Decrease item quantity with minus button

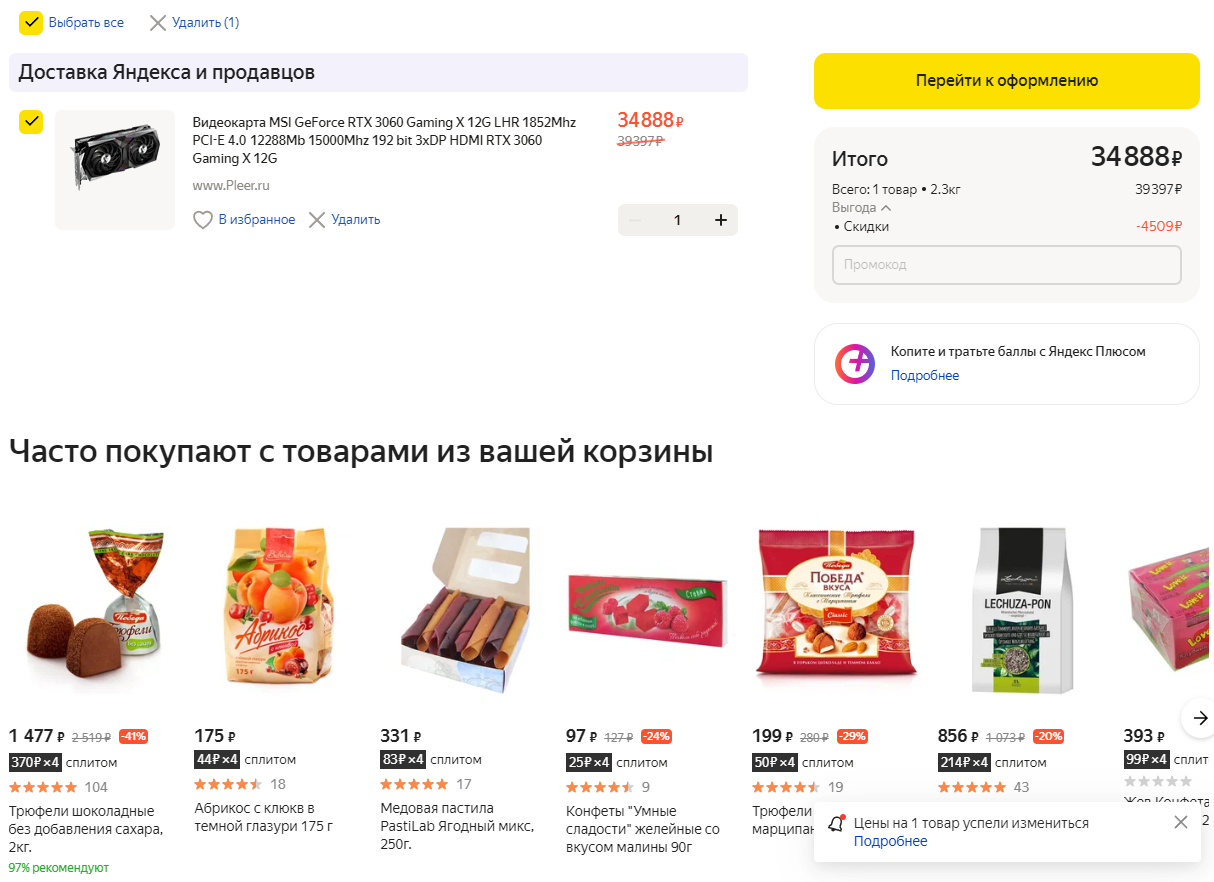pyautogui.click(x=634, y=220)
